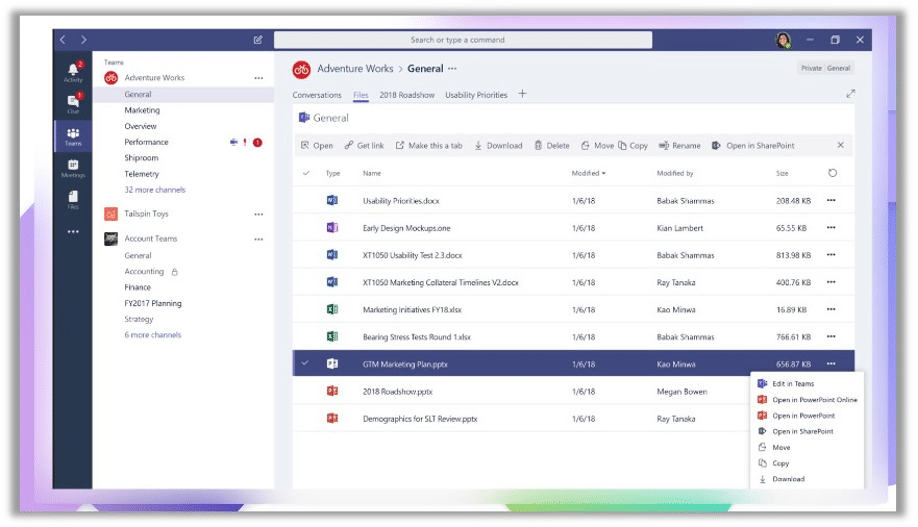Image resolution: width=918 pixels, height=527 pixels.
Task: Open the Meetings calendar icon
Action: point(73,168)
